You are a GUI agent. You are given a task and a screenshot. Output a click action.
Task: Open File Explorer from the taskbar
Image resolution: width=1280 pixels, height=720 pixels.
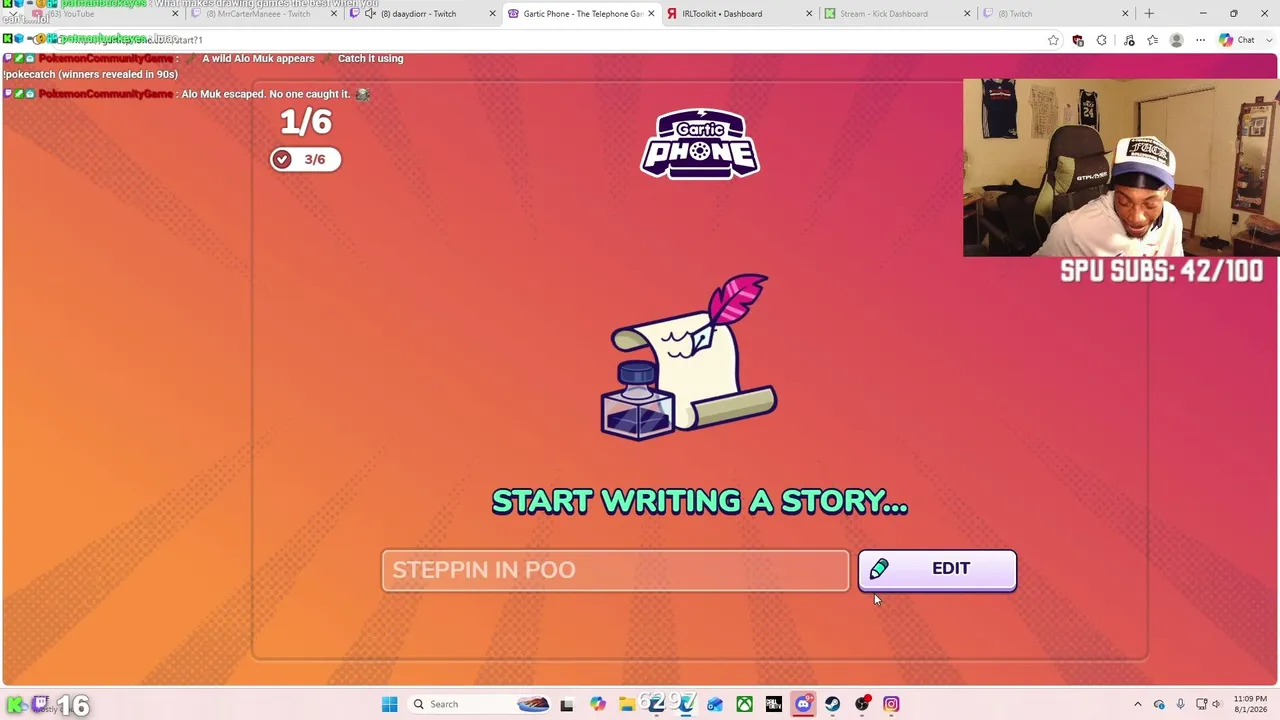[x=627, y=704]
